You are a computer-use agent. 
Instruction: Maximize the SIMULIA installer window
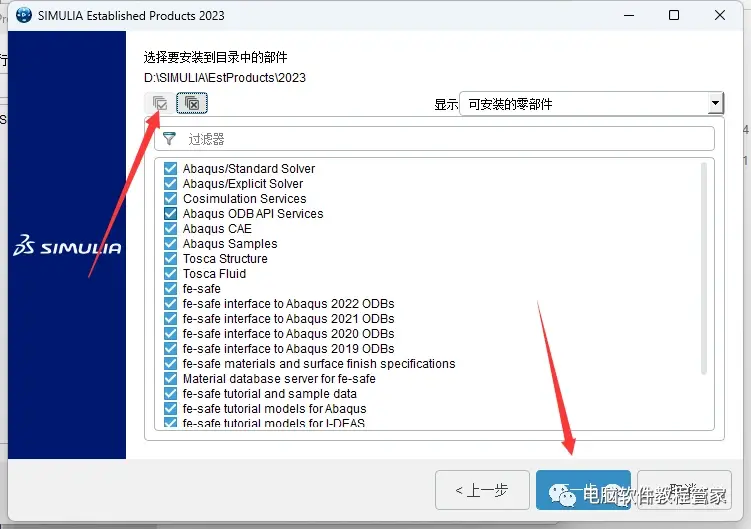(x=674, y=15)
